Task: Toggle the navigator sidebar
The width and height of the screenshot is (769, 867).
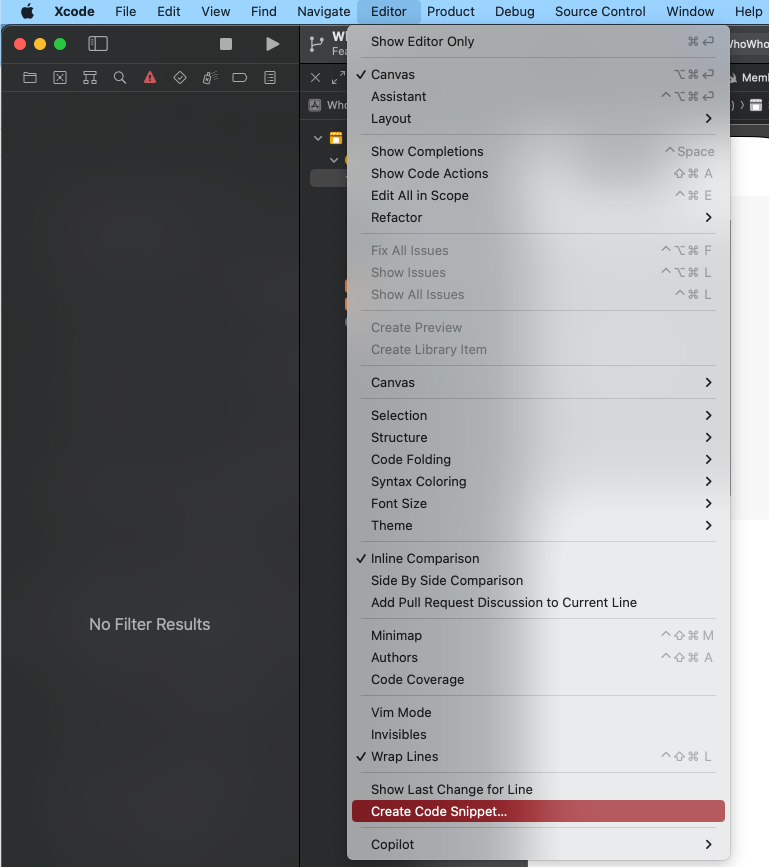Action: (98, 44)
